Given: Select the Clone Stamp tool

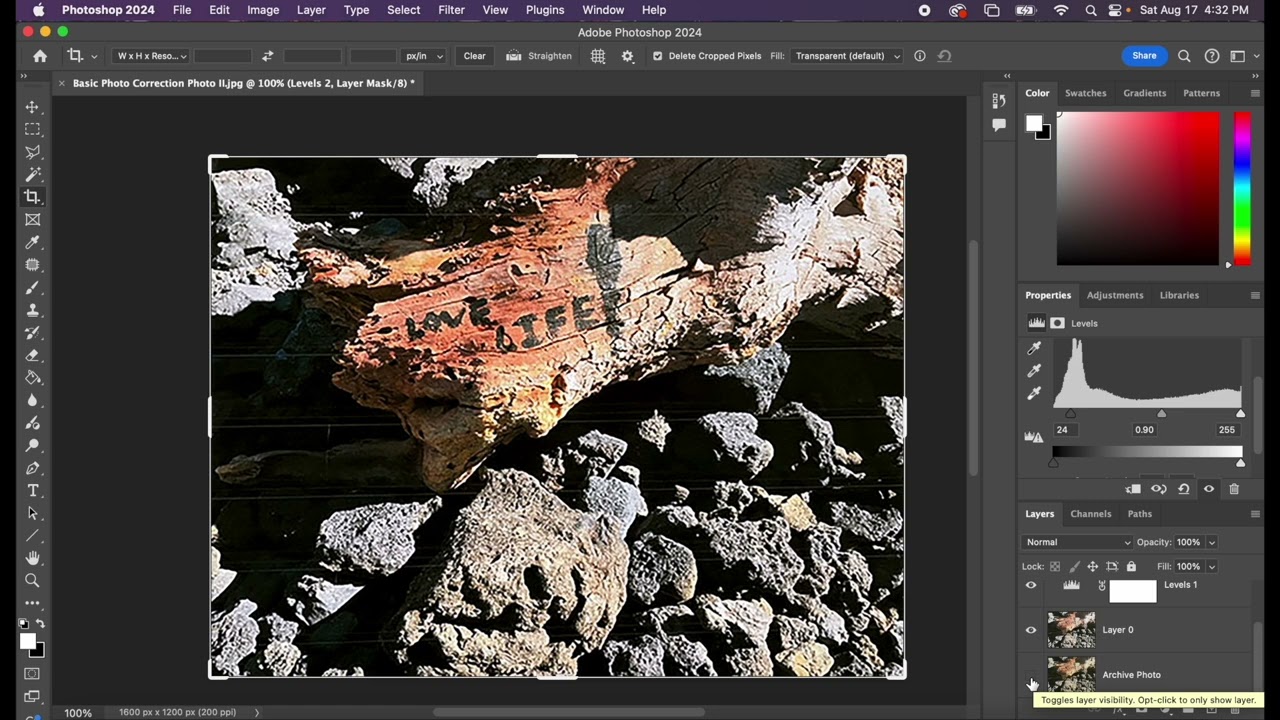Looking at the screenshot, I should click(x=33, y=311).
